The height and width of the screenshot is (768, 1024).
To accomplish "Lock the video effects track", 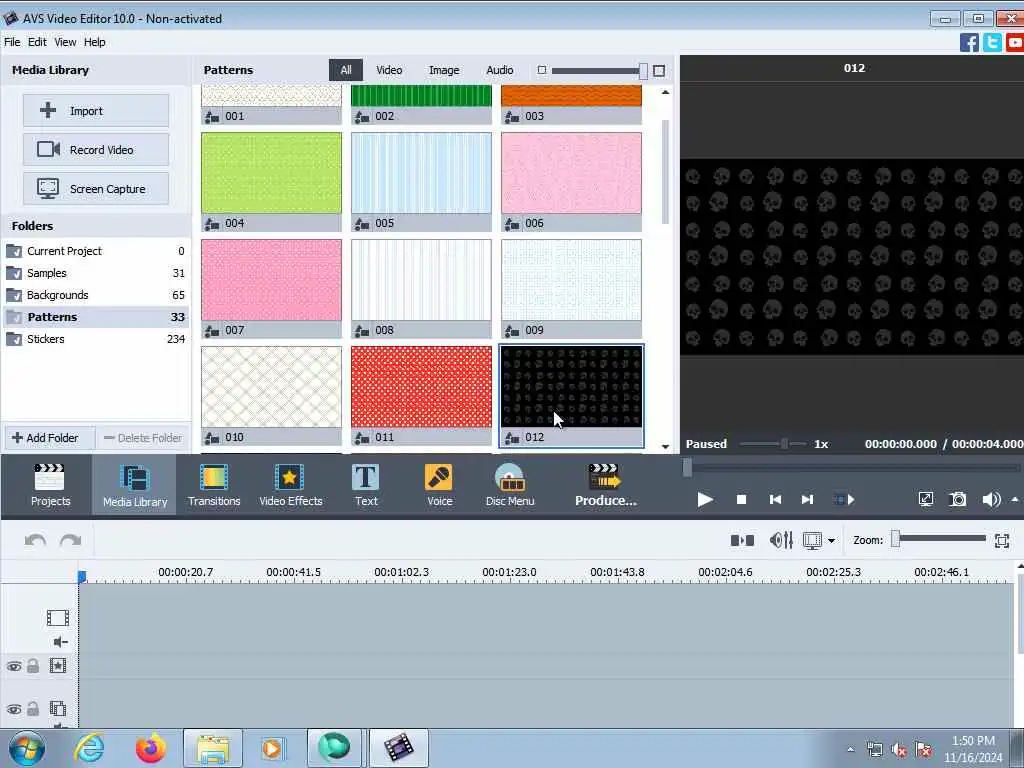I will pos(33,665).
